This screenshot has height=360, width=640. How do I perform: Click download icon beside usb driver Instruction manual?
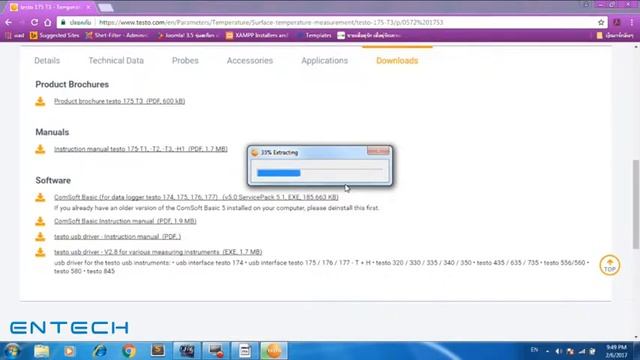coord(40,237)
